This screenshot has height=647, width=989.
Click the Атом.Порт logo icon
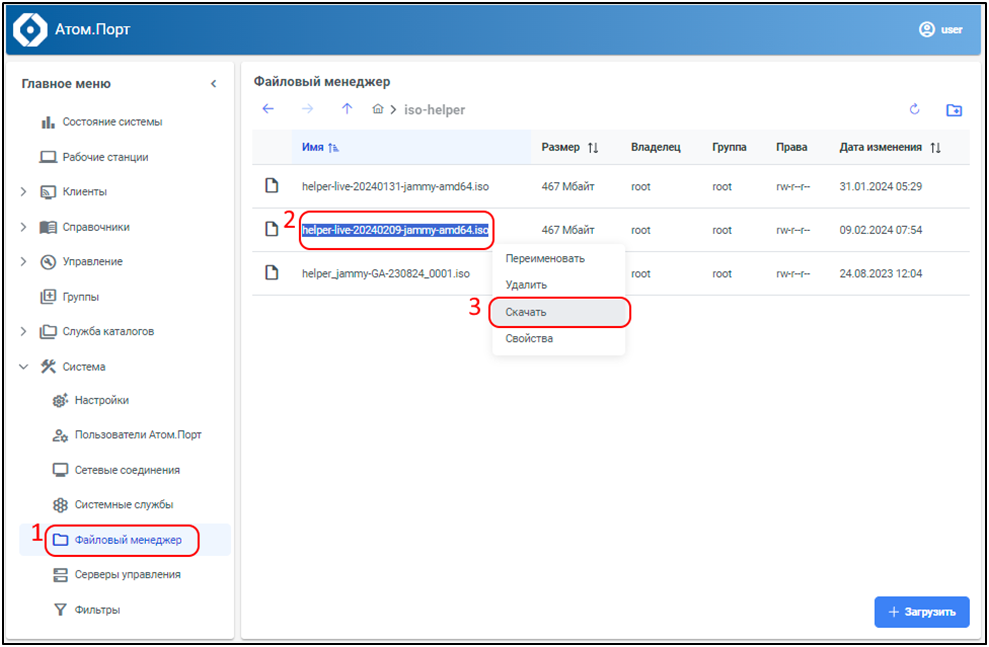(30, 30)
